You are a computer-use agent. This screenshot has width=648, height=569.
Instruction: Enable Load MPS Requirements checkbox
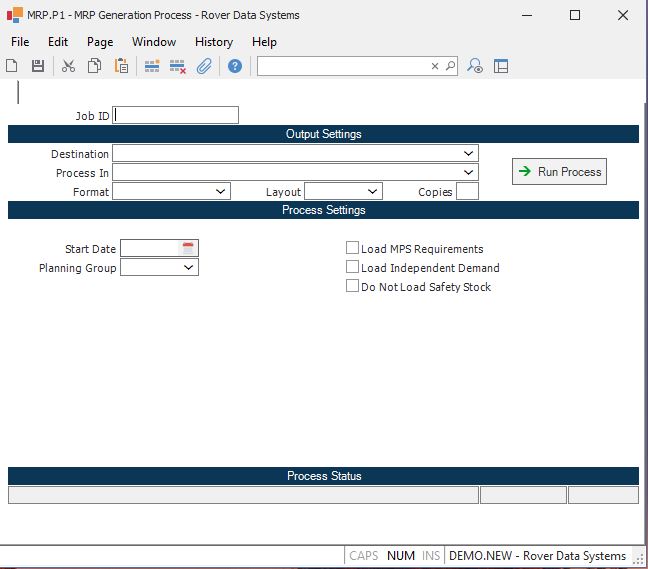352,248
